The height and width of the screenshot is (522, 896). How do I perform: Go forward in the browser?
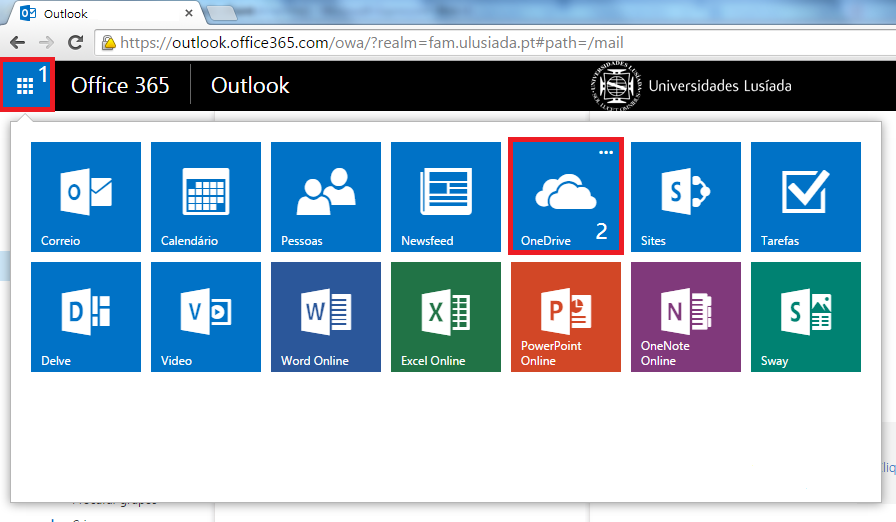(46, 43)
